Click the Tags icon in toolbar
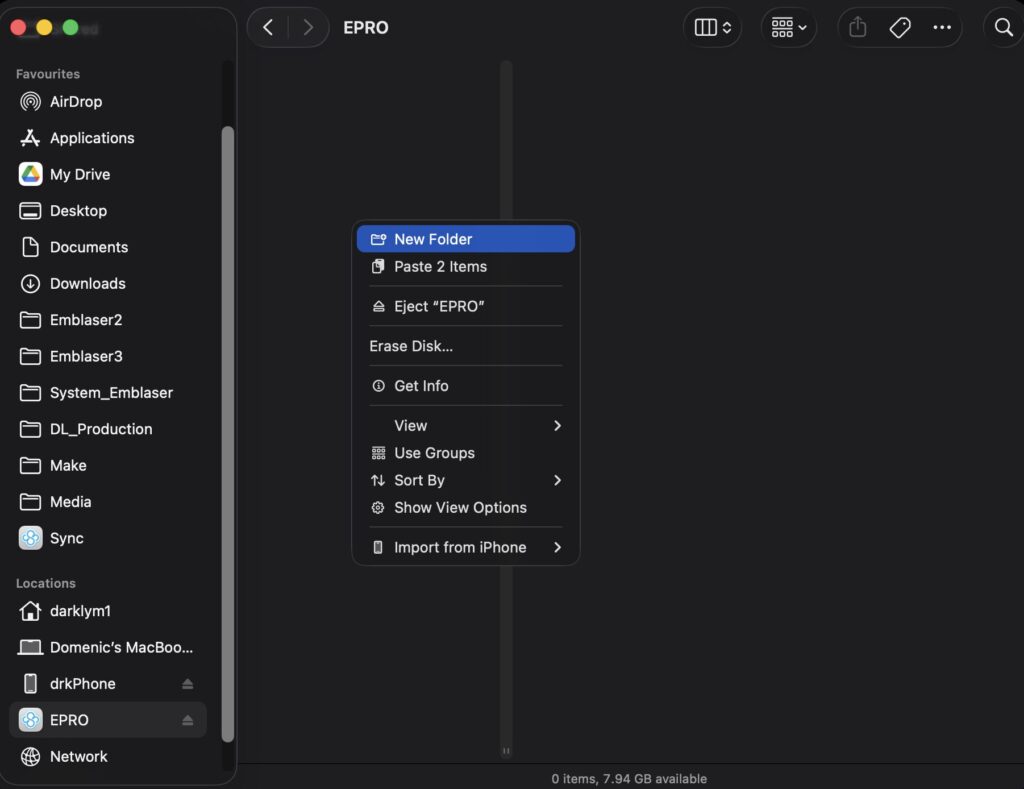The width and height of the screenshot is (1024, 789). 900,28
